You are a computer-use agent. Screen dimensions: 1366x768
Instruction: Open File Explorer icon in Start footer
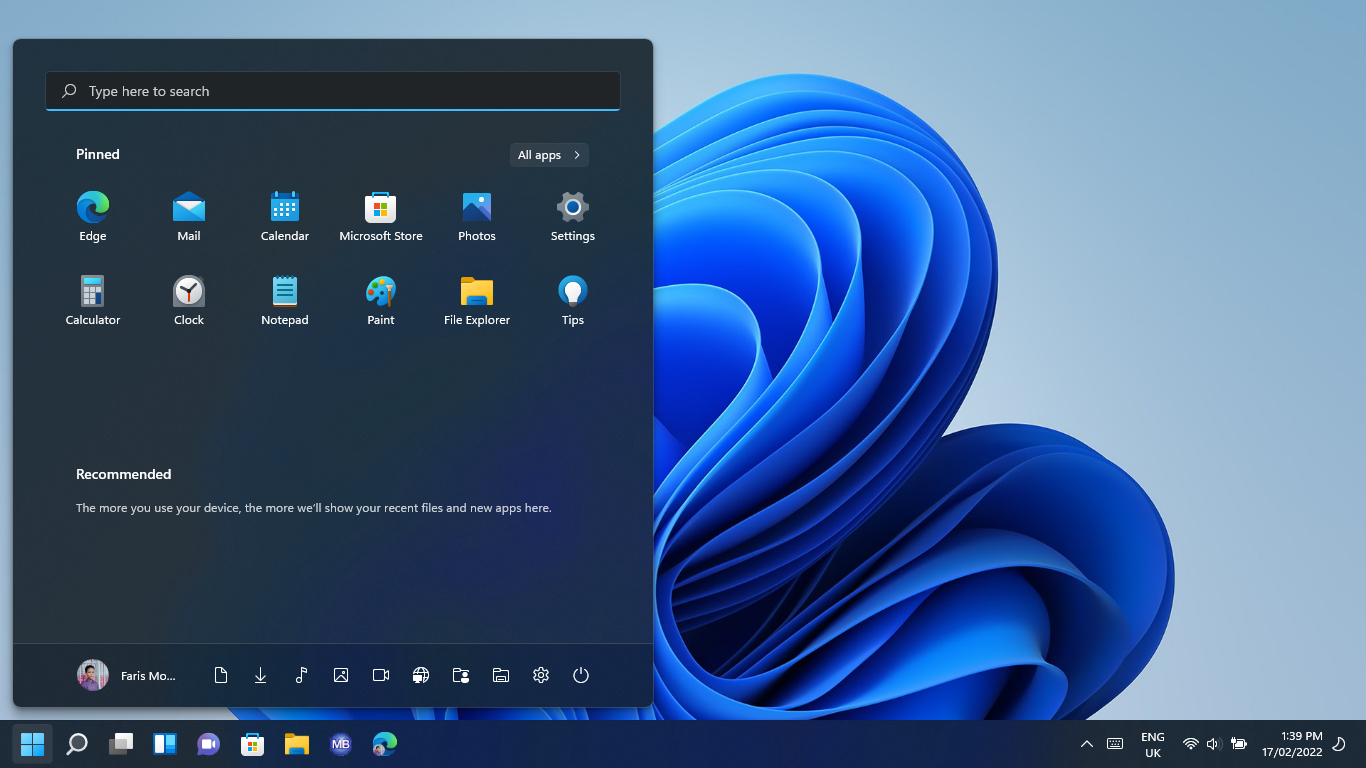(x=501, y=675)
